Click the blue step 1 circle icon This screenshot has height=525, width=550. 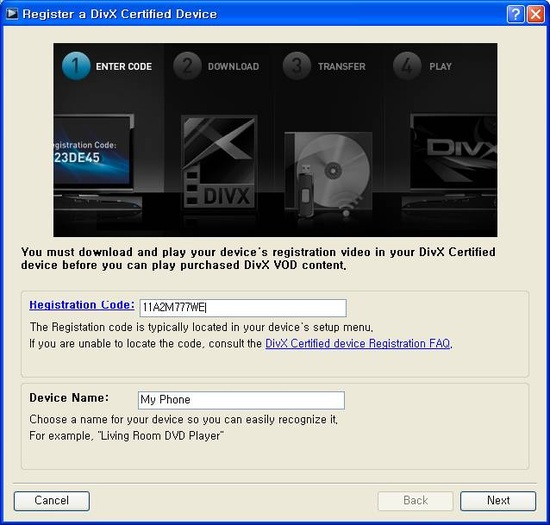point(76,66)
